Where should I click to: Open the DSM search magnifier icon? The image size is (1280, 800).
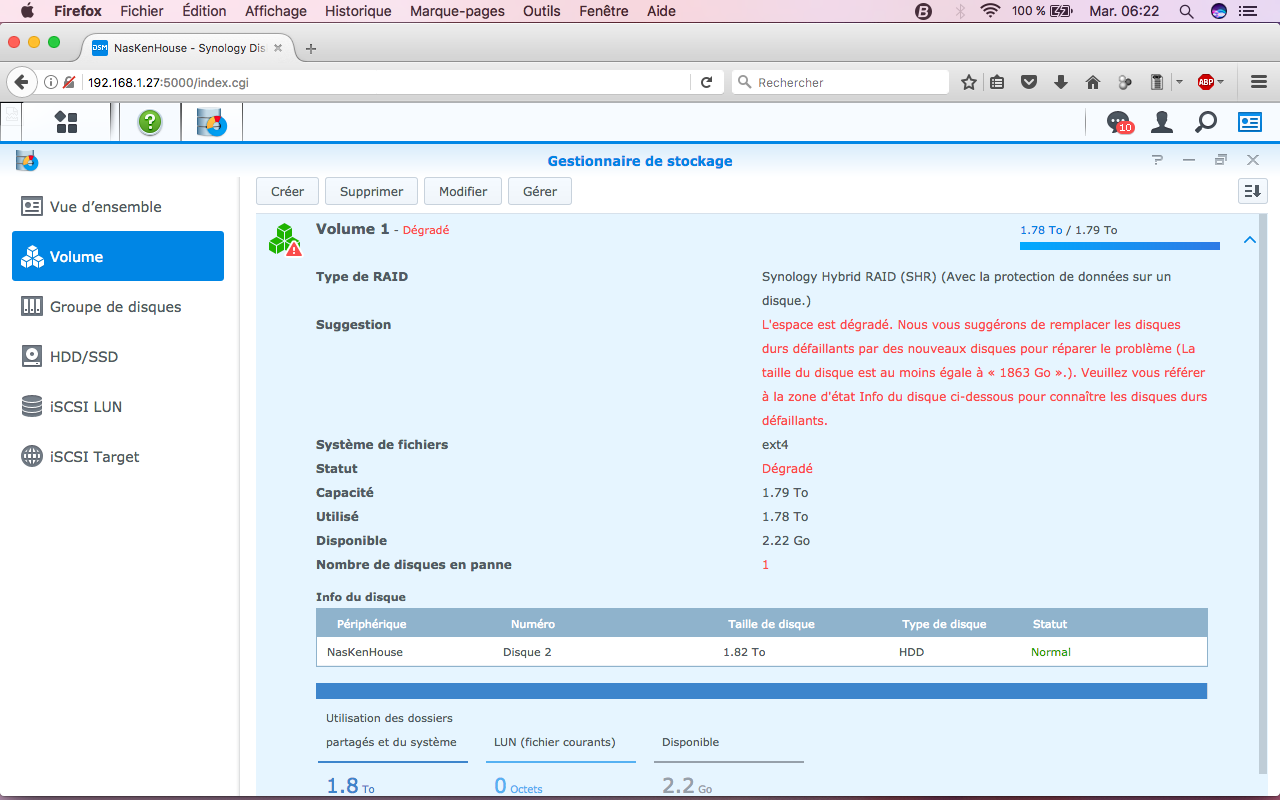1206,122
